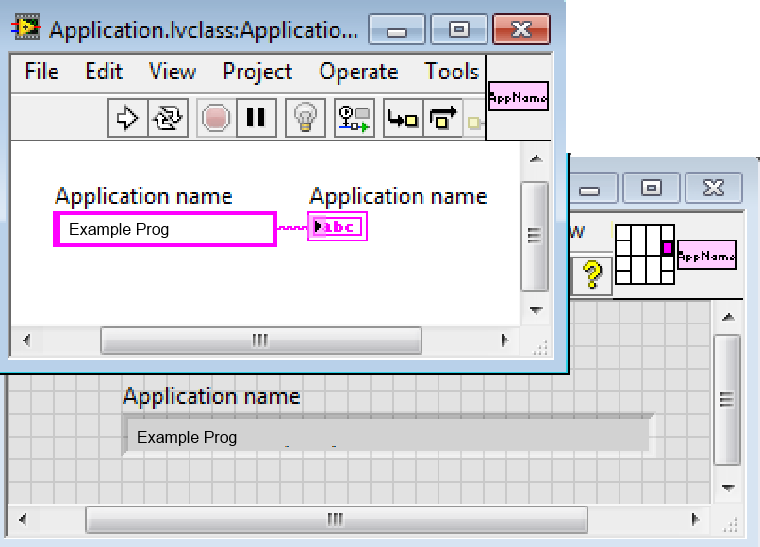Select the abc string indicator terminal
760x547 pixels.
point(337,228)
